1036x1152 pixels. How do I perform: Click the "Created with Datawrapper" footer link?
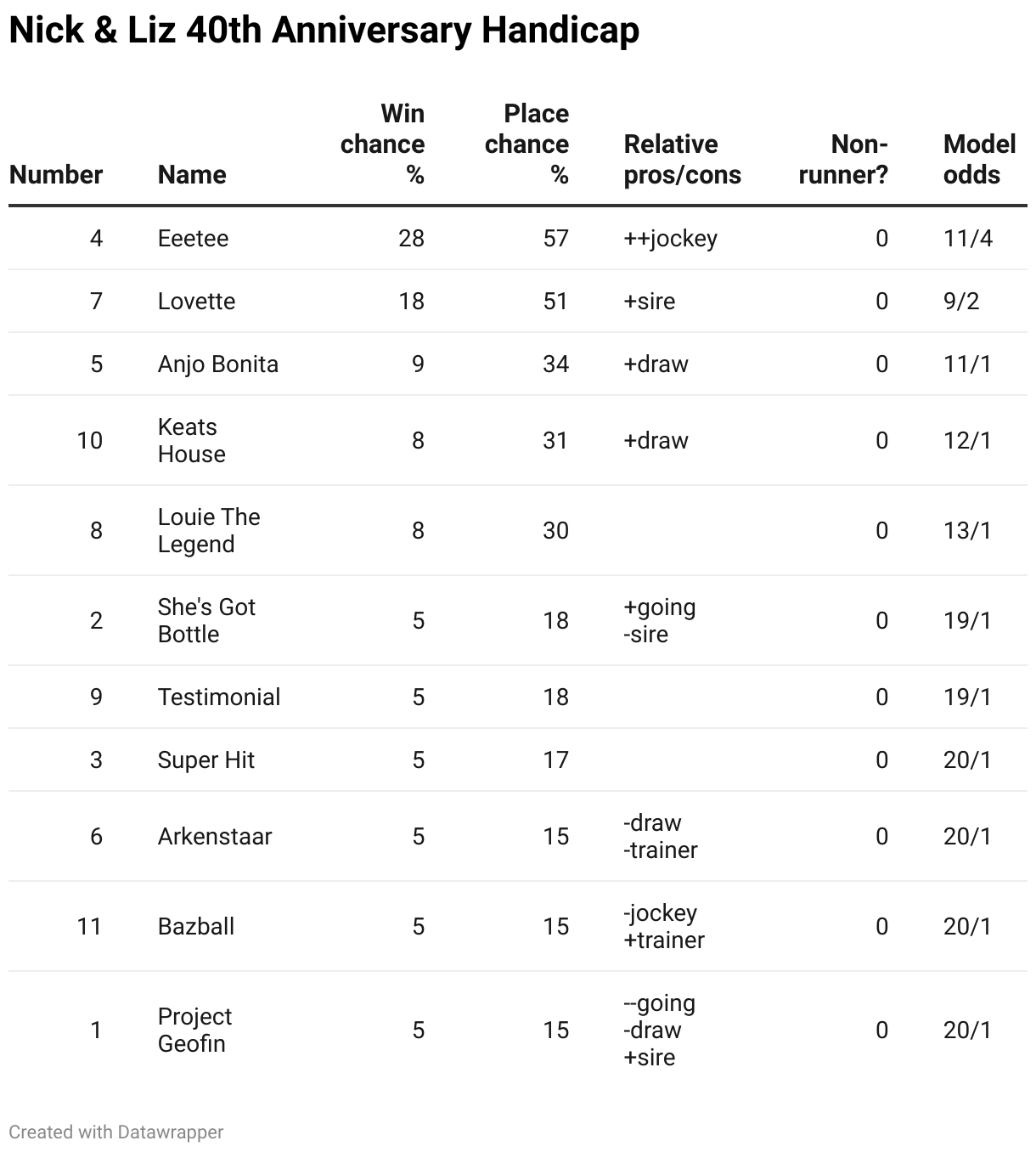(x=116, y=1132)
